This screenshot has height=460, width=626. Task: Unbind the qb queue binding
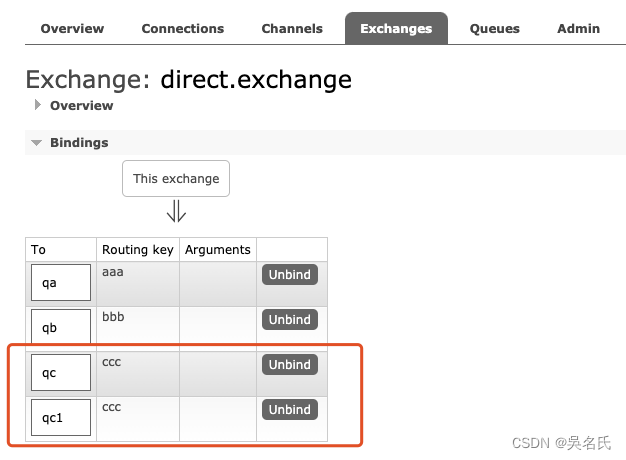tap(290, 320)
